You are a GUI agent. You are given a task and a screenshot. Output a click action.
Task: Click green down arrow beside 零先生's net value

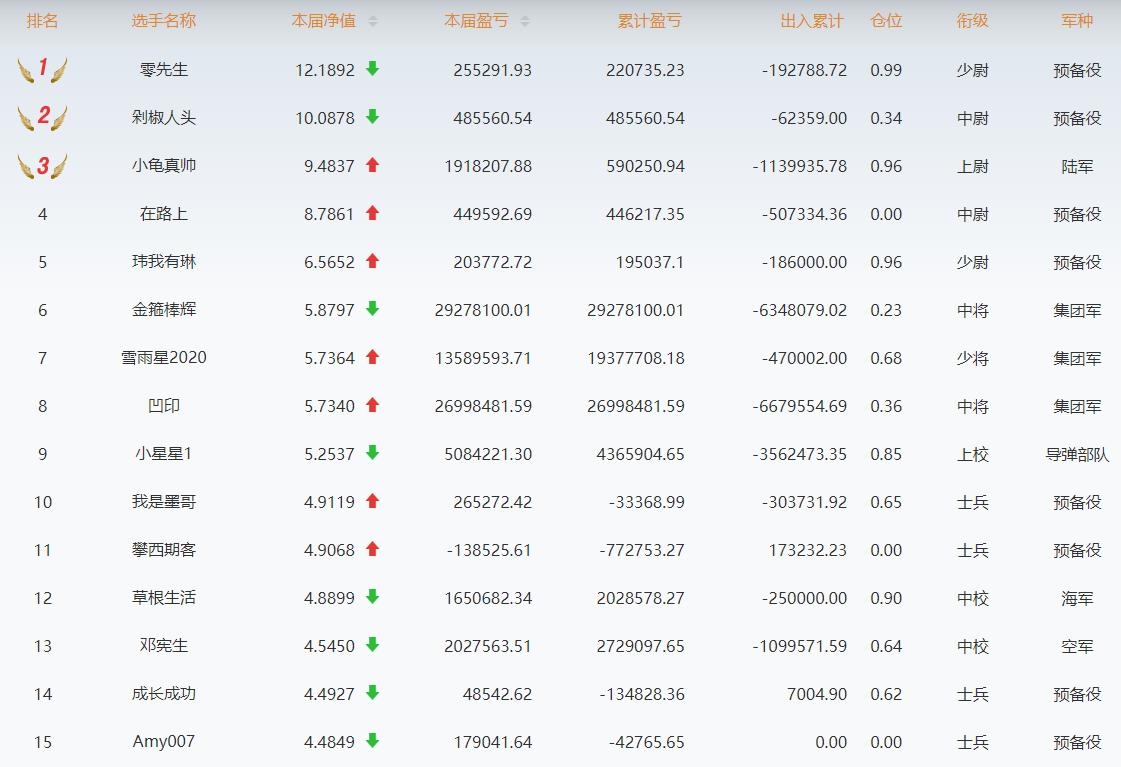tap(373, 69)
